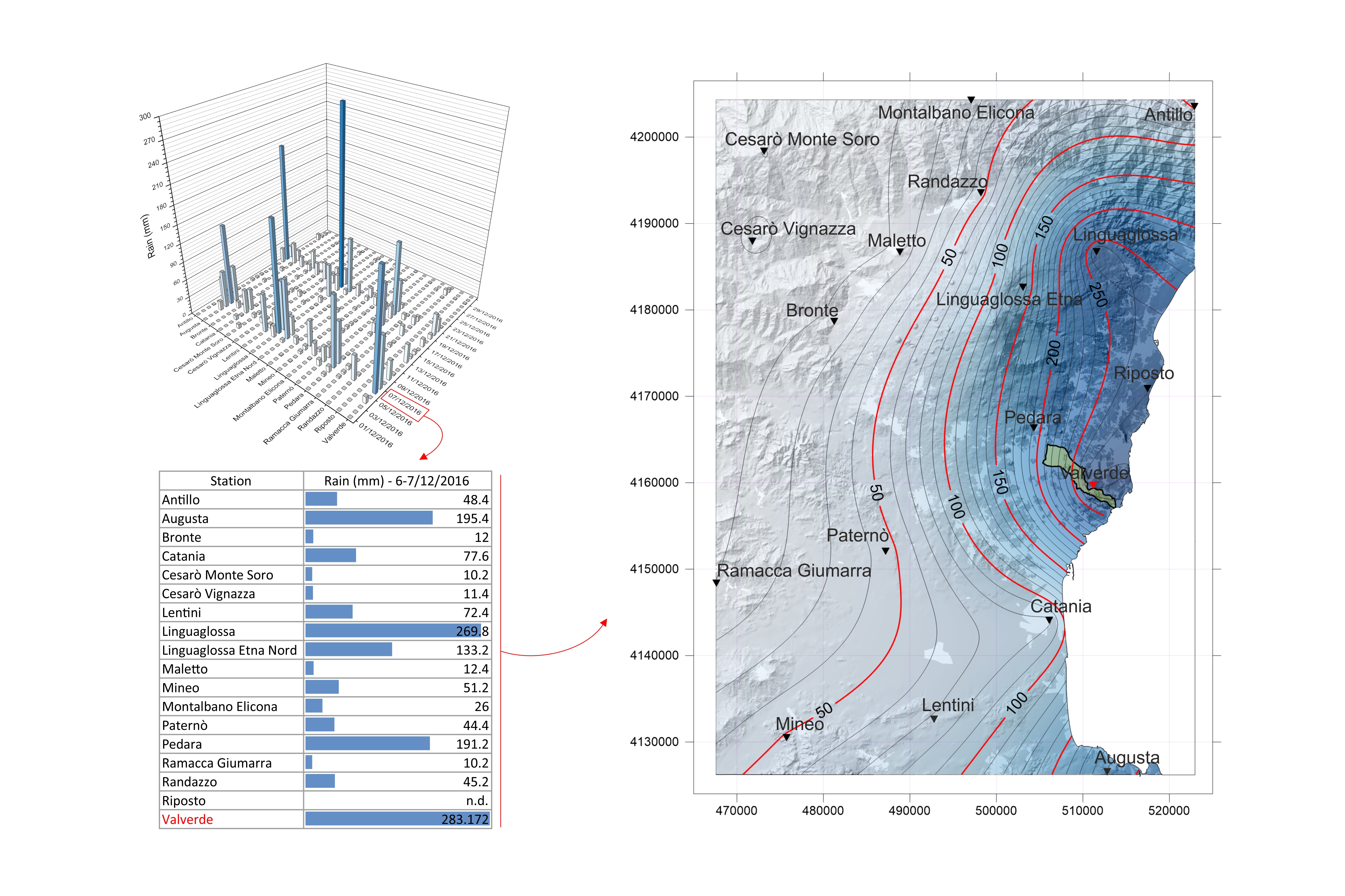This screenshot has height=896, width=1345.
Task: Click the Mineo station triangle marker
Action: point(787,737)
